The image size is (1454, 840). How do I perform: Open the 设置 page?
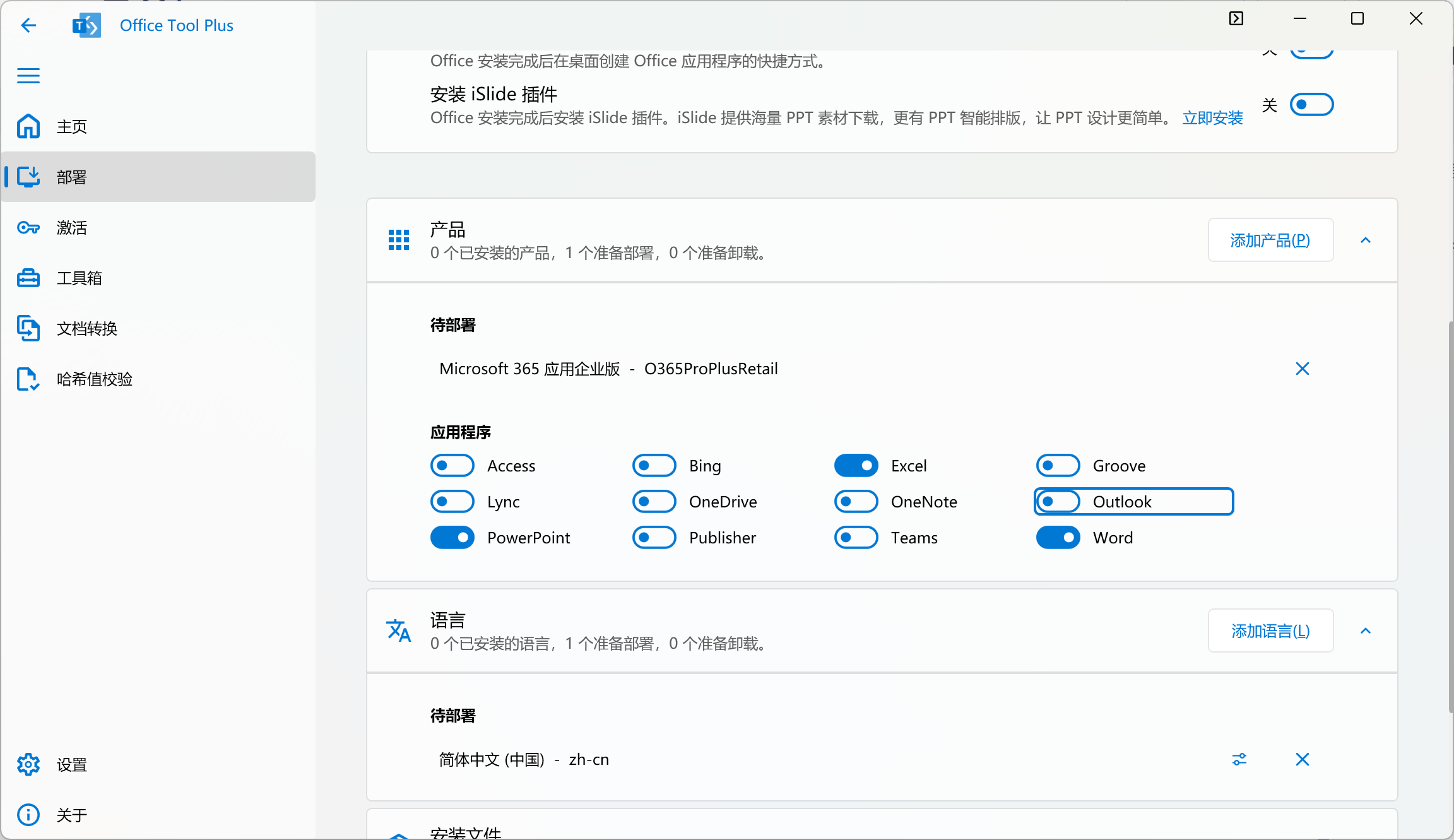(x=158, y=764)
